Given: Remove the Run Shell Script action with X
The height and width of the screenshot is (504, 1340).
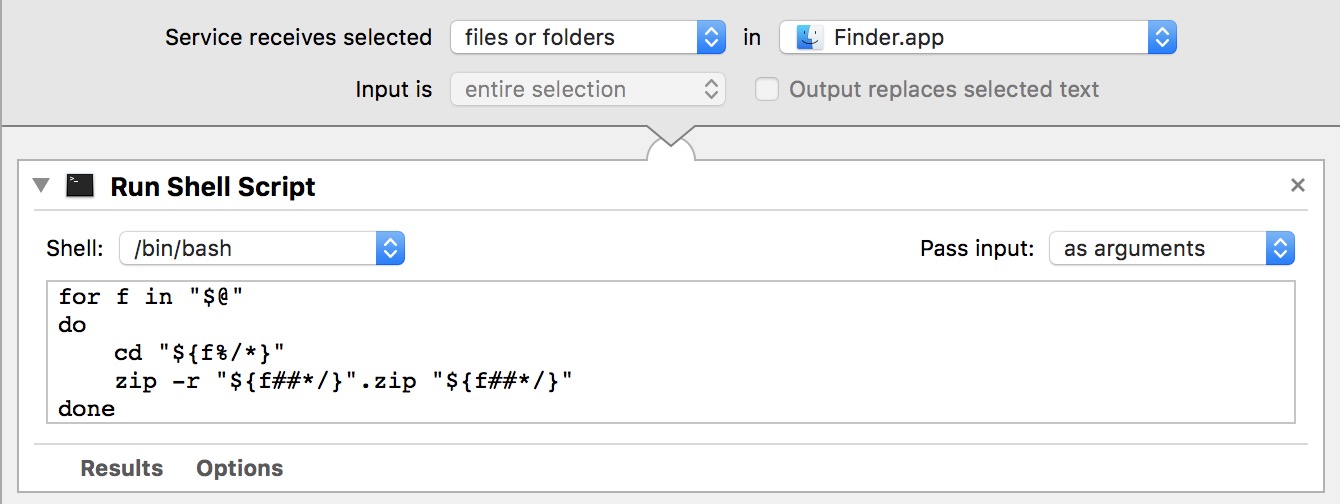Looking at the screenshot, I should click(1298, 185).
